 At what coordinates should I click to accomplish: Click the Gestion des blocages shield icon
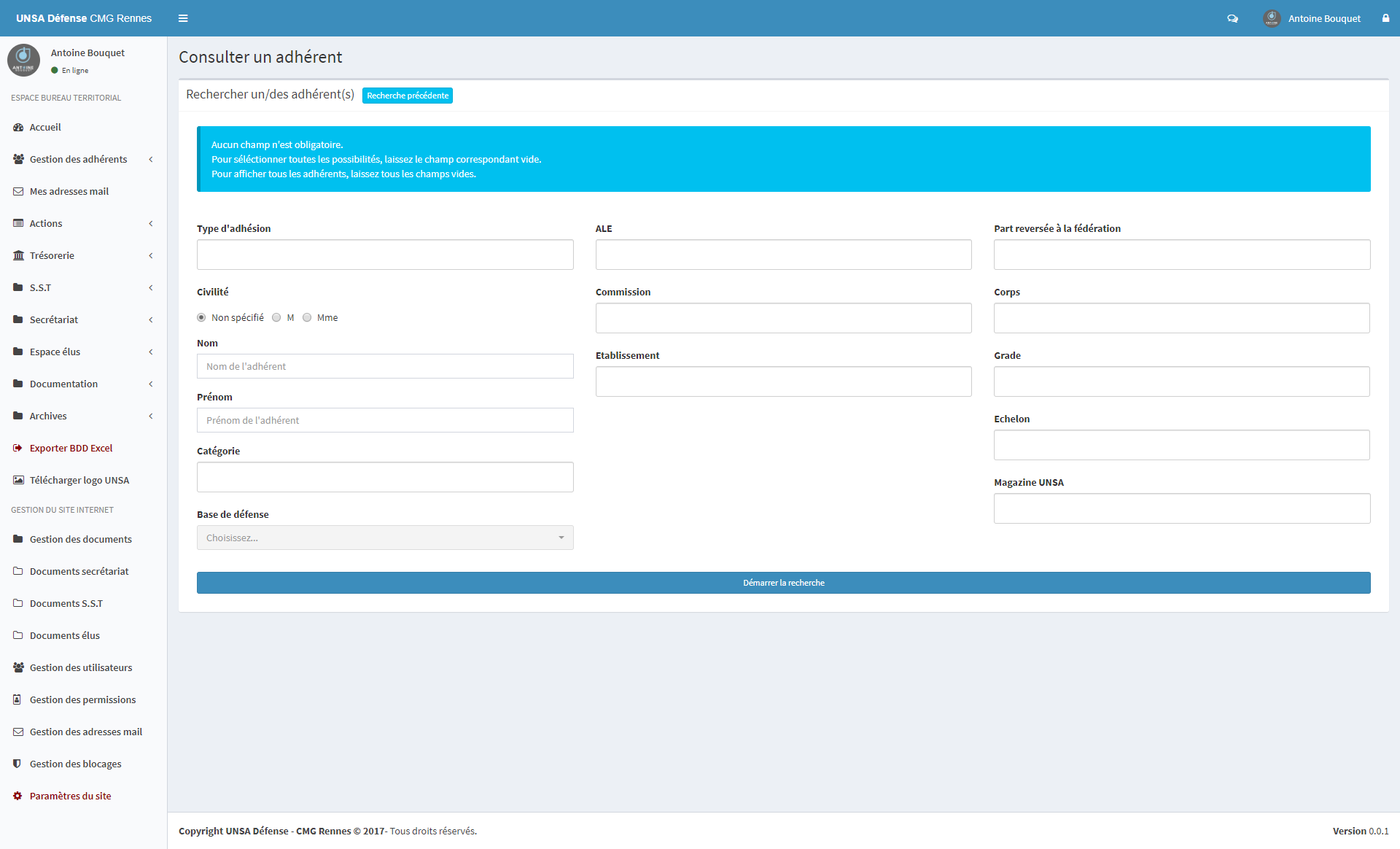pos(17,764)
